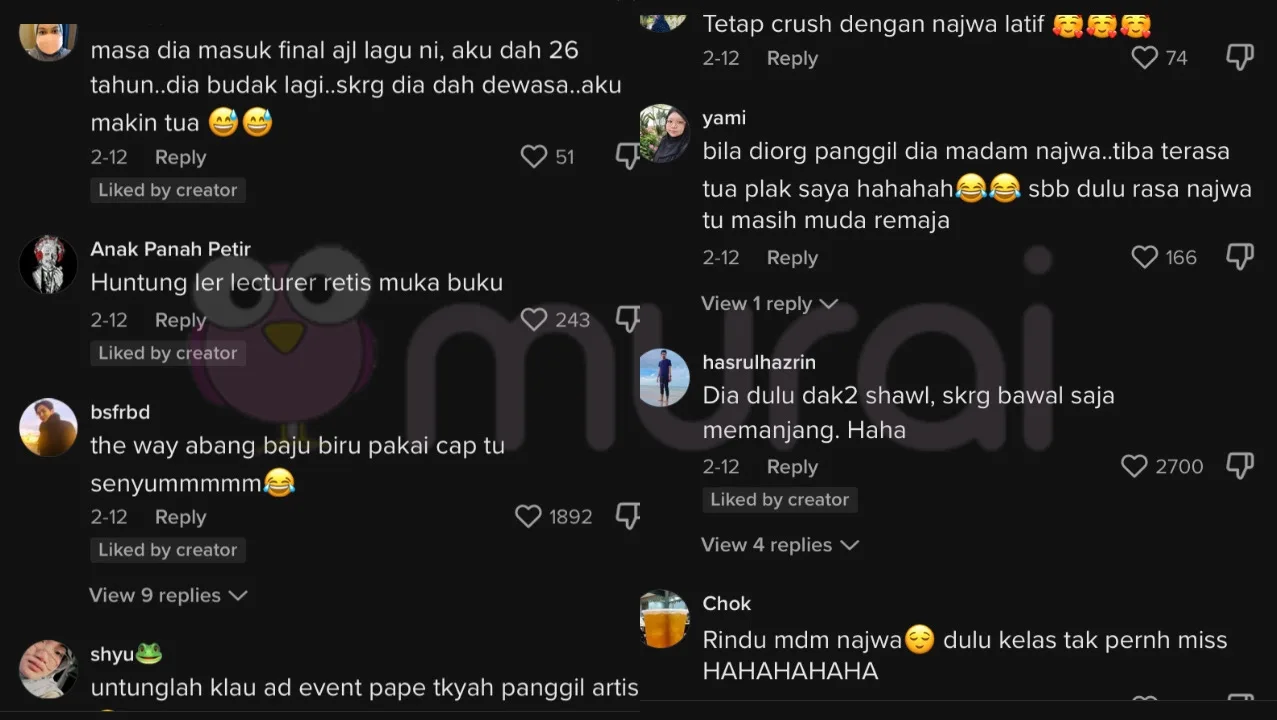Screen dimensions: 1277x720
Task: Toggle dislike on Anak Panah Petir's comment
Action: (627, 320)
